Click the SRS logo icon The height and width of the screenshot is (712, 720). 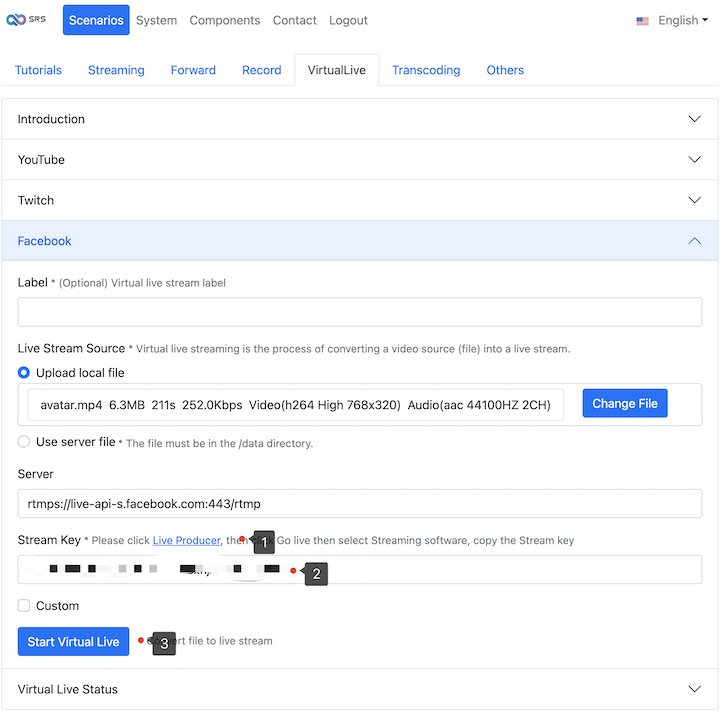pos(26,20)
